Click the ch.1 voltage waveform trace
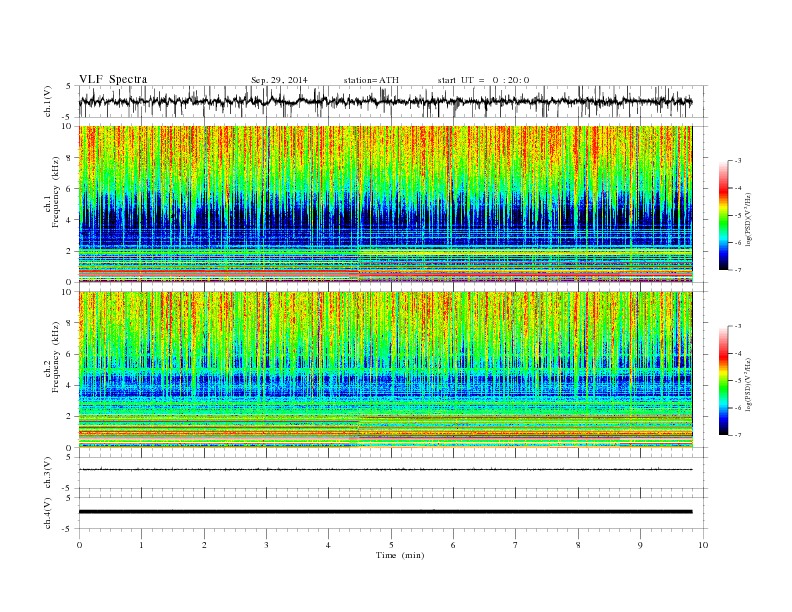 coord(385,101)
